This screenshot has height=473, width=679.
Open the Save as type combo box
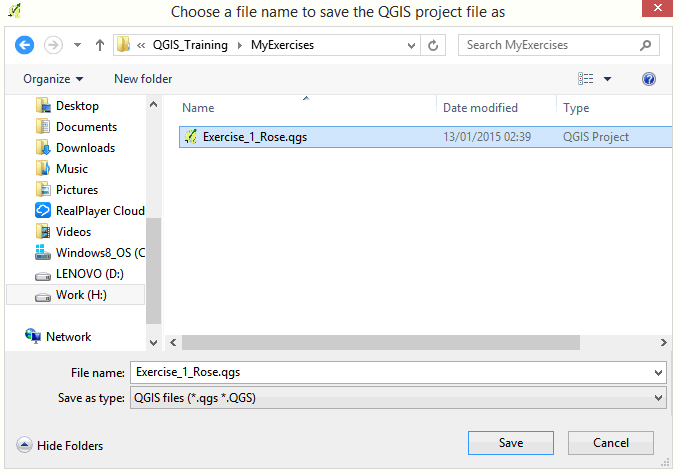pyautogui.click(x=398, y=398)
